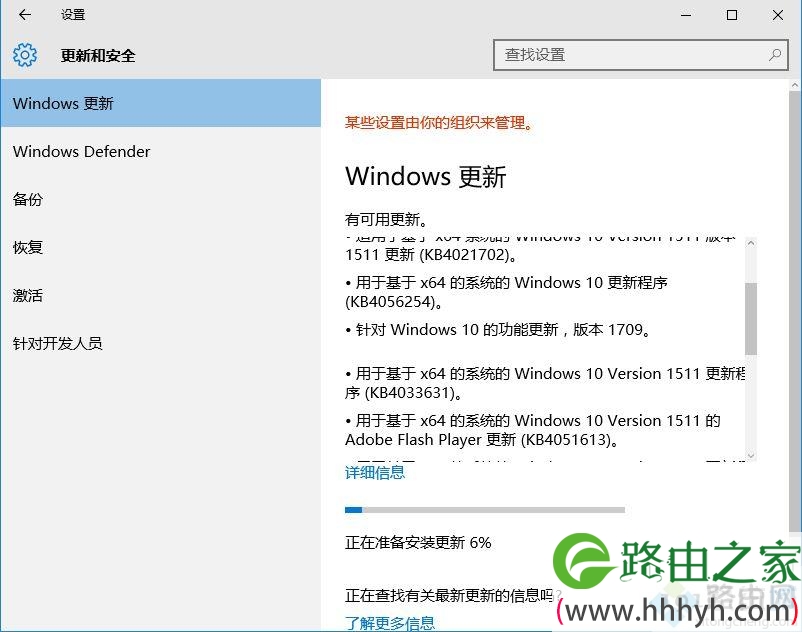Open the 了解更多信息 link
The image size is (802, 632).
tap(390, 623)
